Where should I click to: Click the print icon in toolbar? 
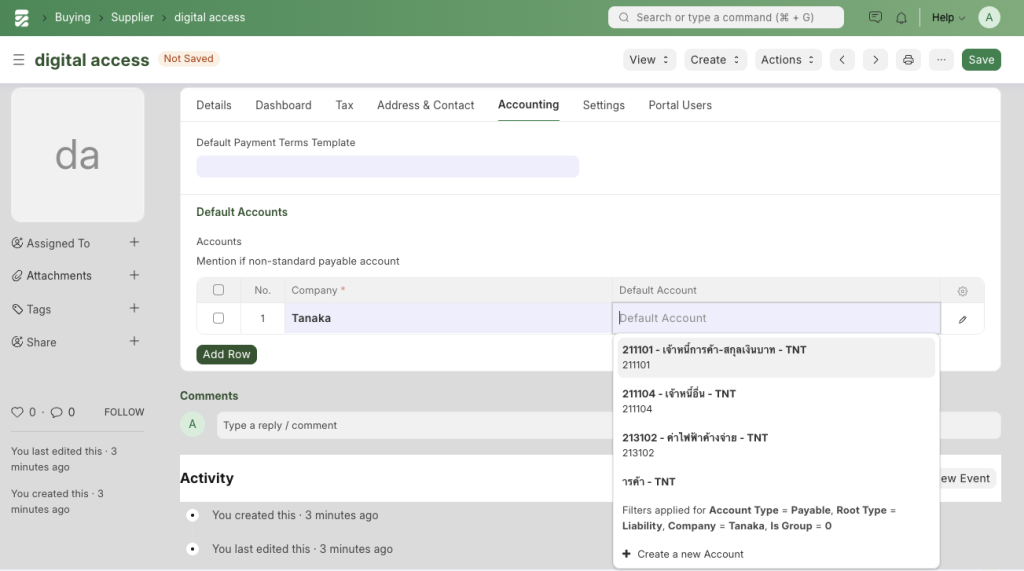(908, 60)
